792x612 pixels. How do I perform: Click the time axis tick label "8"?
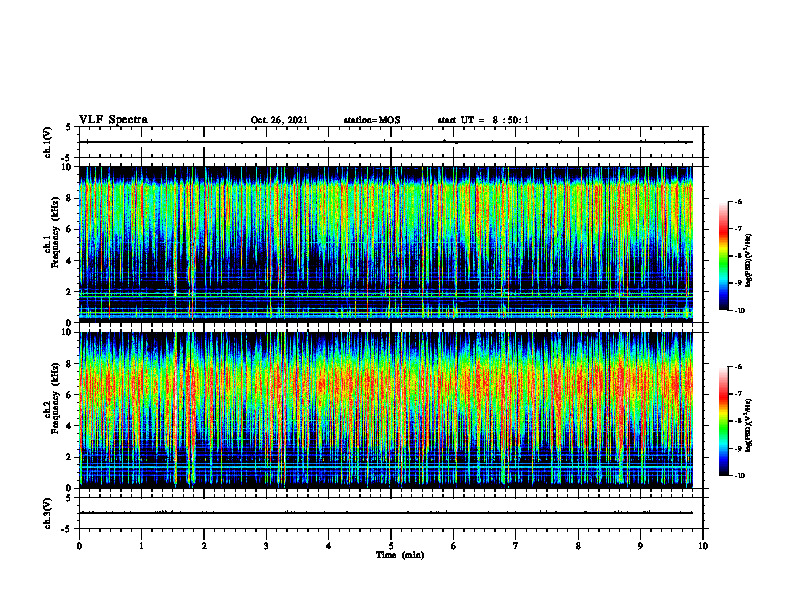(578, 546)
